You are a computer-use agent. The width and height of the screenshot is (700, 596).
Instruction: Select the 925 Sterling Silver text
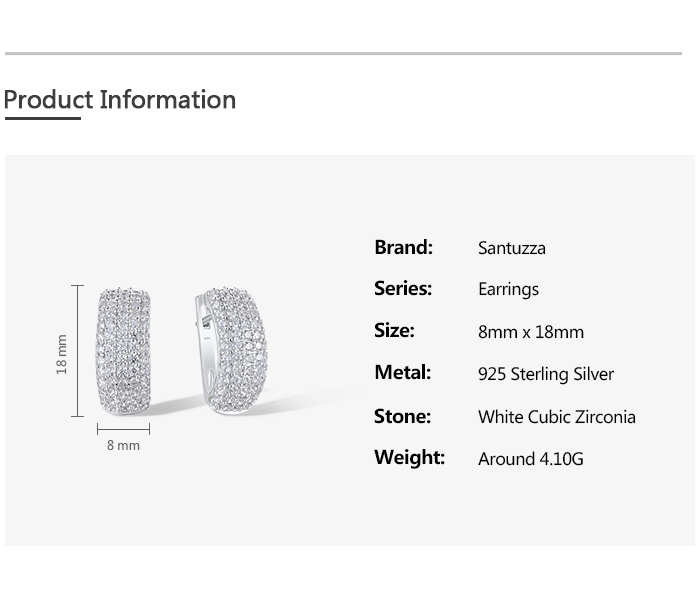click(545, 374)
